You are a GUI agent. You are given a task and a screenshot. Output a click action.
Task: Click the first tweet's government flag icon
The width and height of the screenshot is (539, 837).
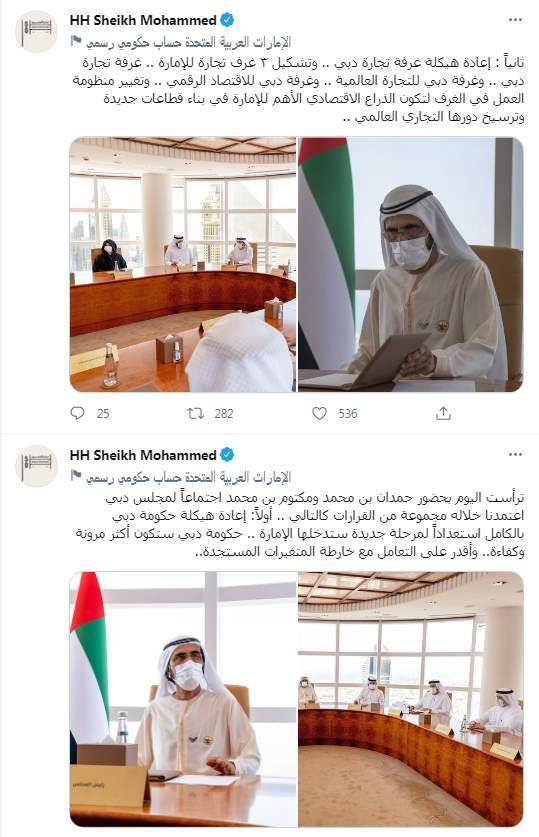[76, 41]
